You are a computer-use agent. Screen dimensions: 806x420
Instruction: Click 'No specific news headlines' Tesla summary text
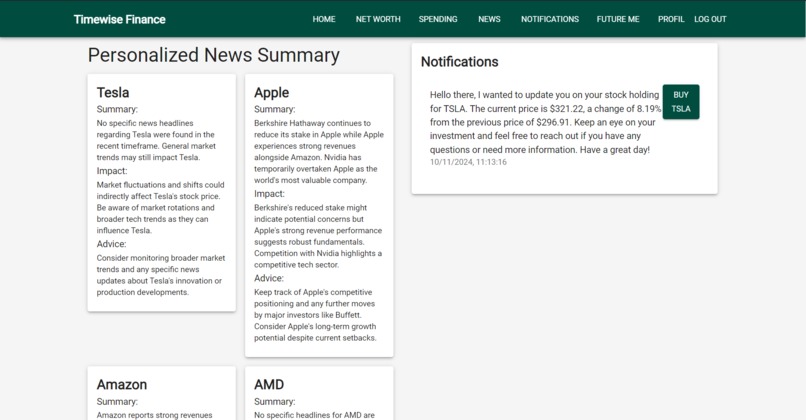(x=156, y=140)
